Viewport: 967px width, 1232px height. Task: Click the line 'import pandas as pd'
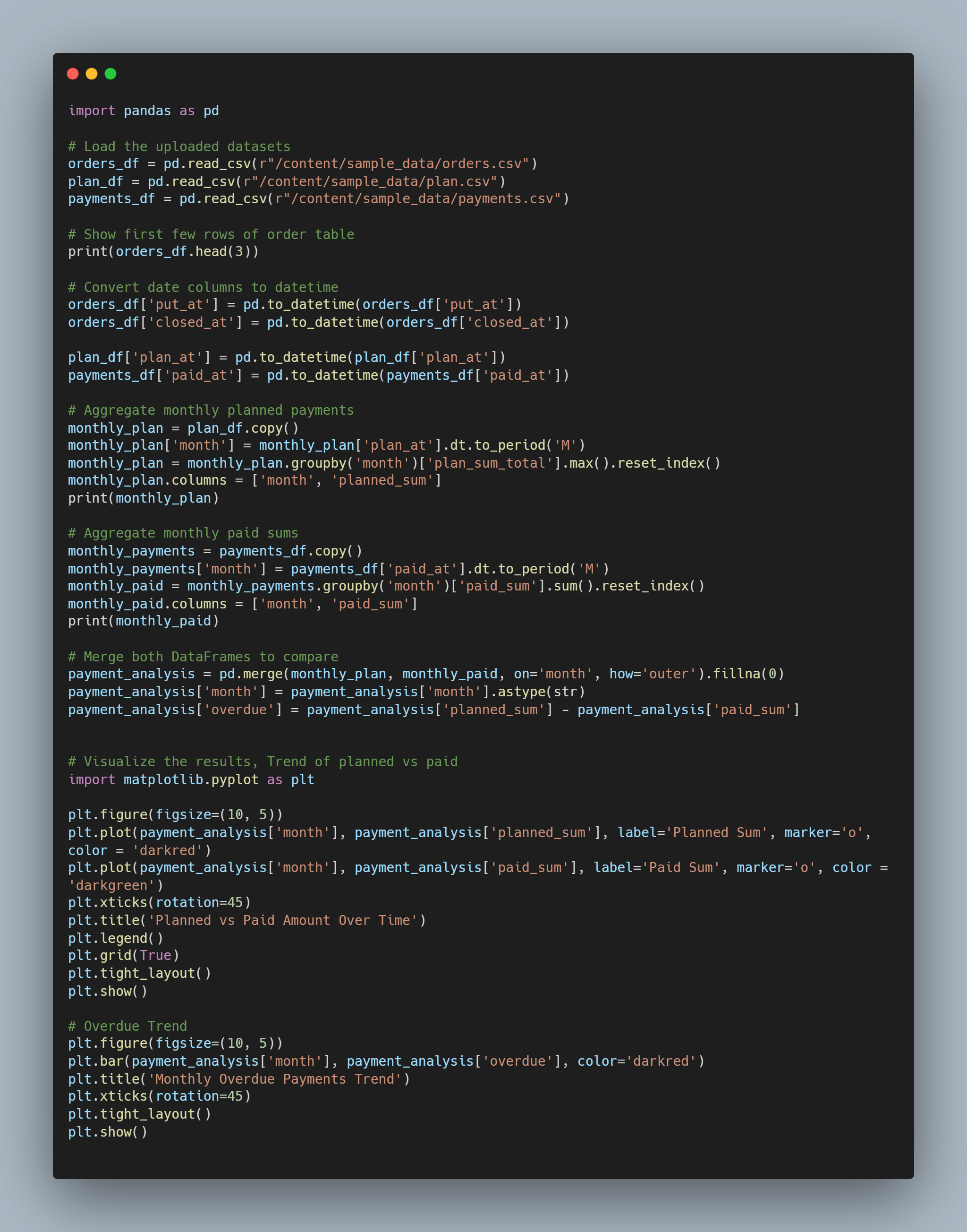[x=143, y=111]
